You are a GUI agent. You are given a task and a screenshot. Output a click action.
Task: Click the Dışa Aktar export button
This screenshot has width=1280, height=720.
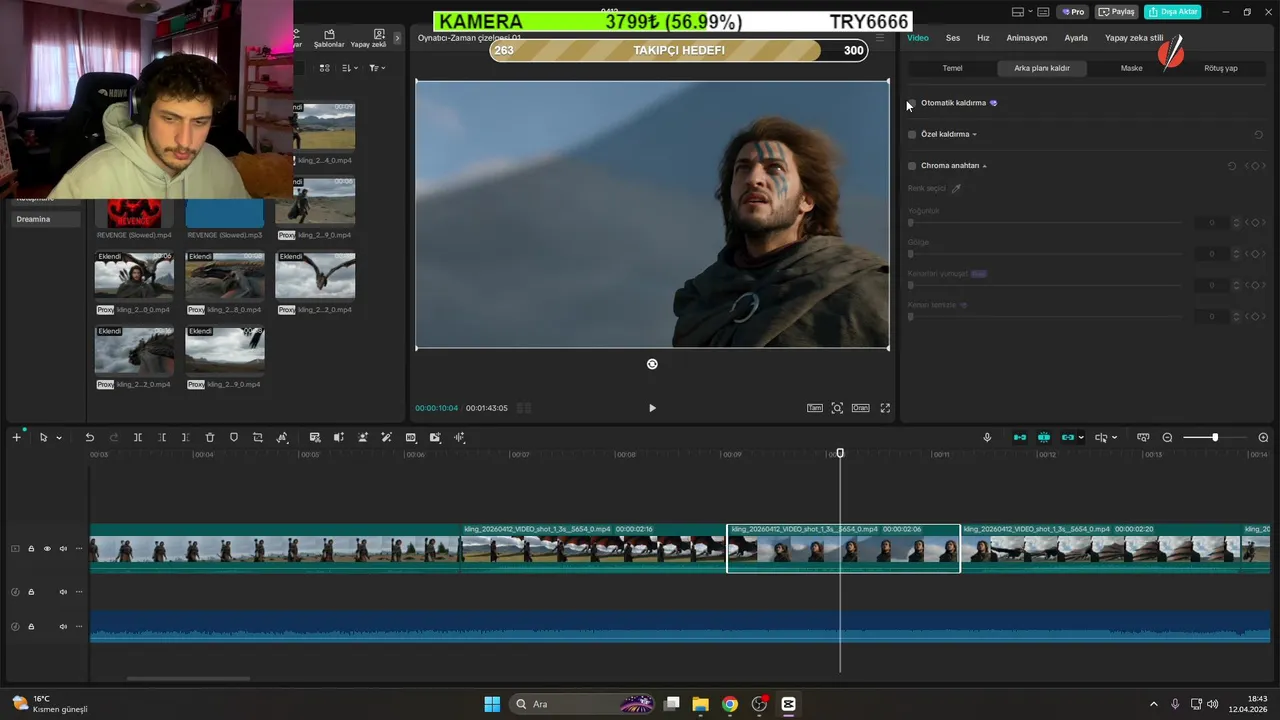click(x=1172, y=12)
